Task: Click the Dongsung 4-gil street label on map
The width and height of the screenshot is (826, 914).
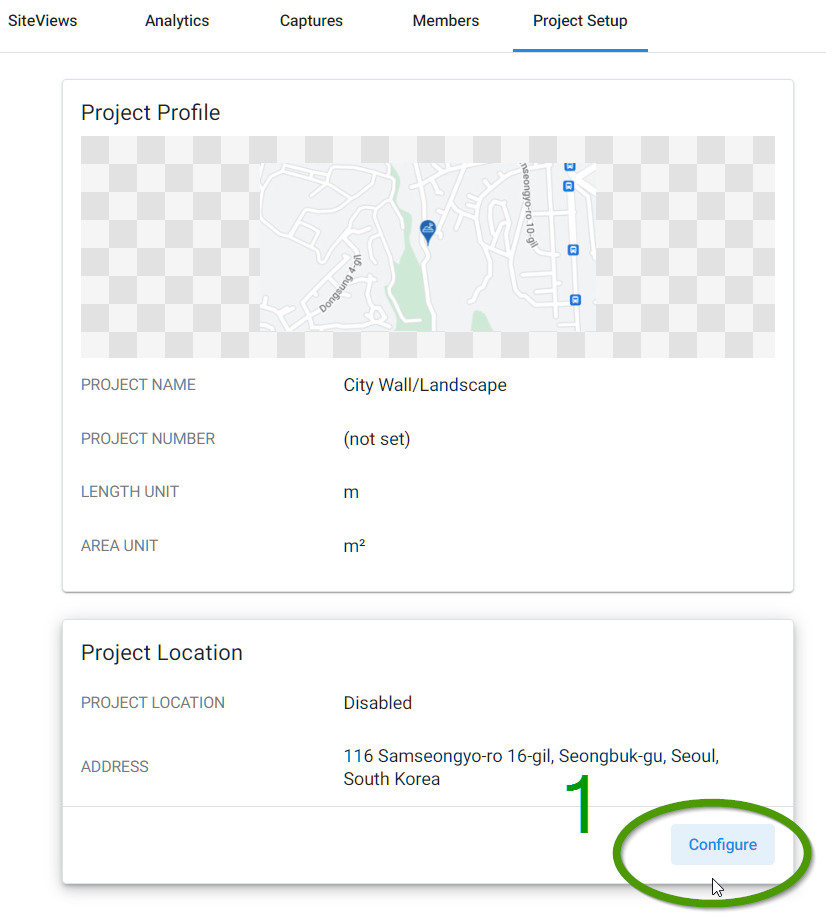Action: pos(340,283)
